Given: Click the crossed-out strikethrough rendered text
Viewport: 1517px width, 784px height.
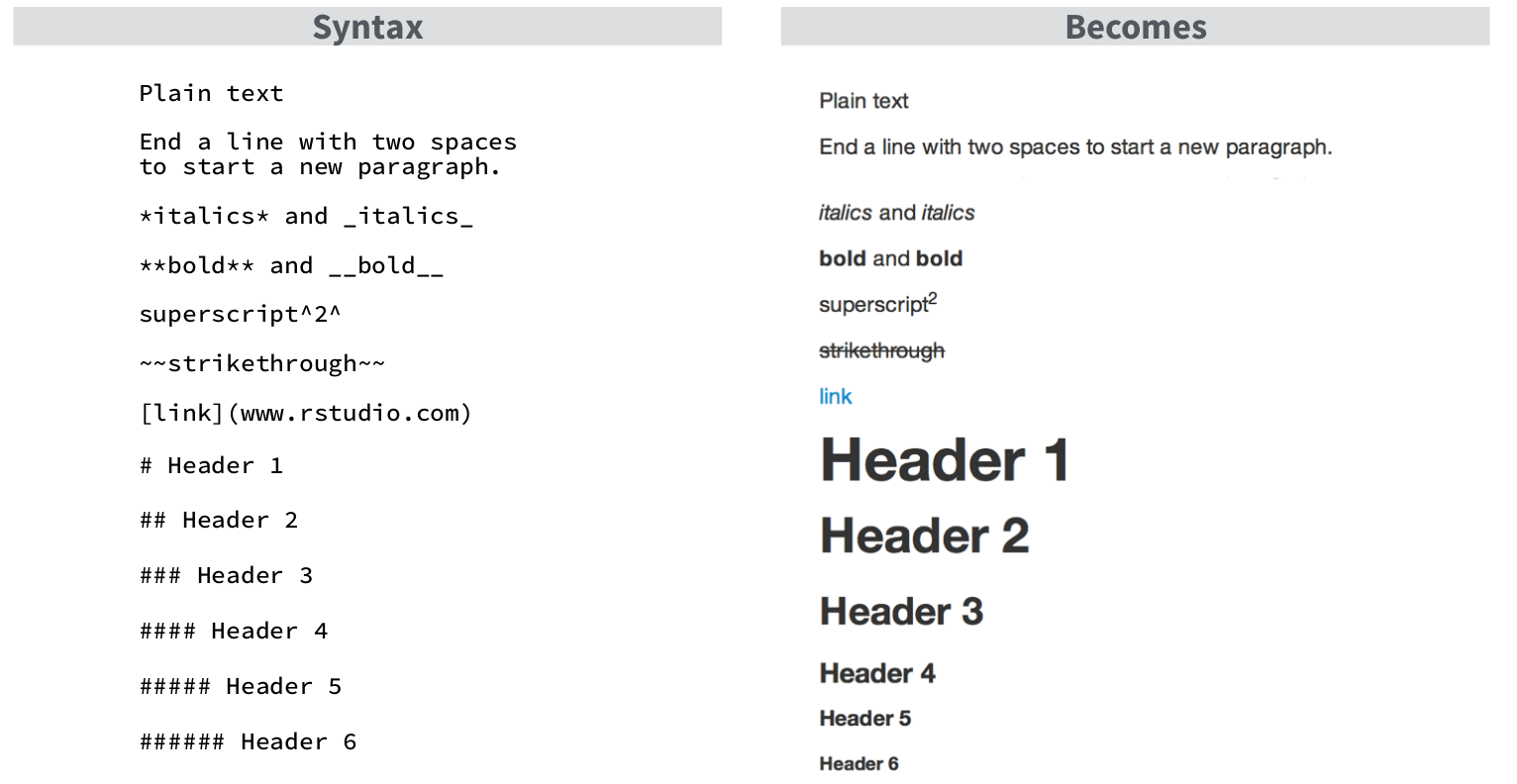Looking at the screenshot, I should click(x=881, y=350).
